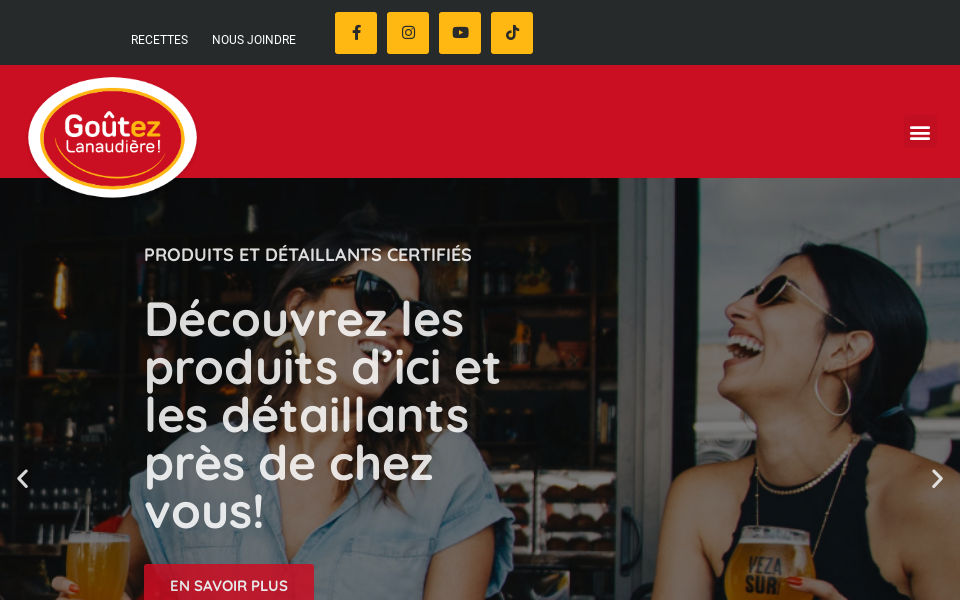Go to the previous slide arrow
This screenshot has height=600, width=960.
coord(23,478)
